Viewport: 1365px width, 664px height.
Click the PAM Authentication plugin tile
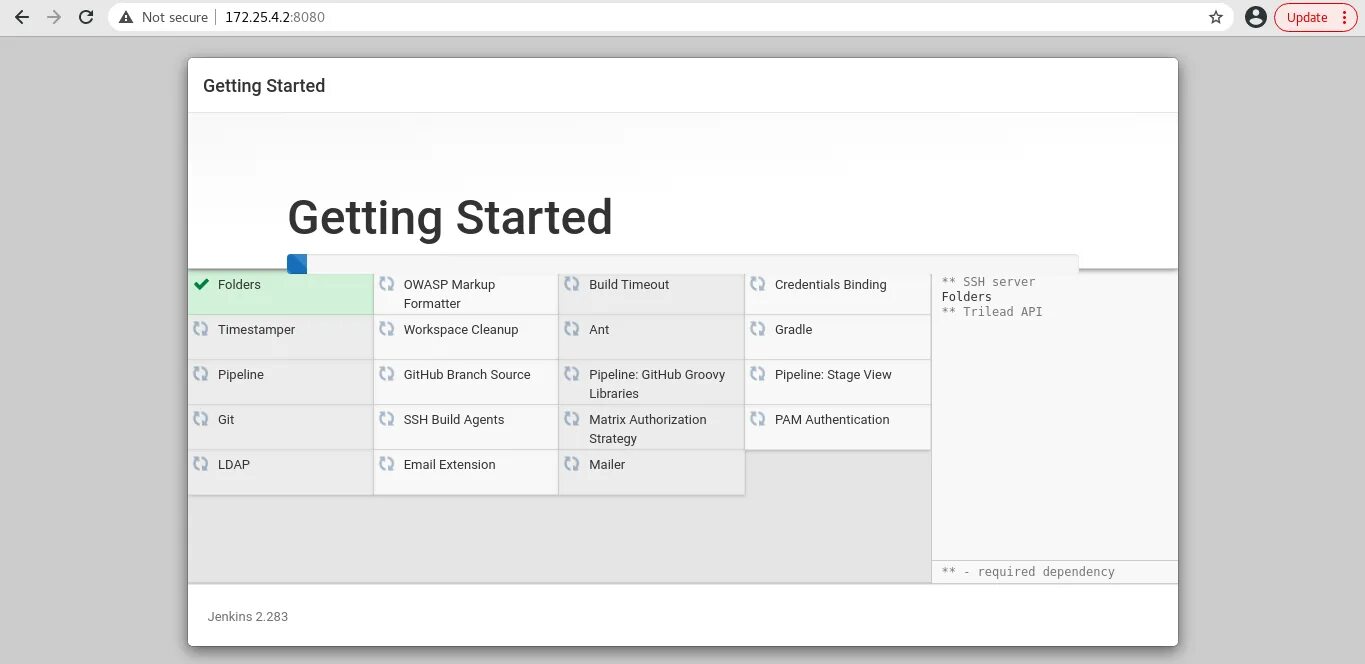point(837,427)
